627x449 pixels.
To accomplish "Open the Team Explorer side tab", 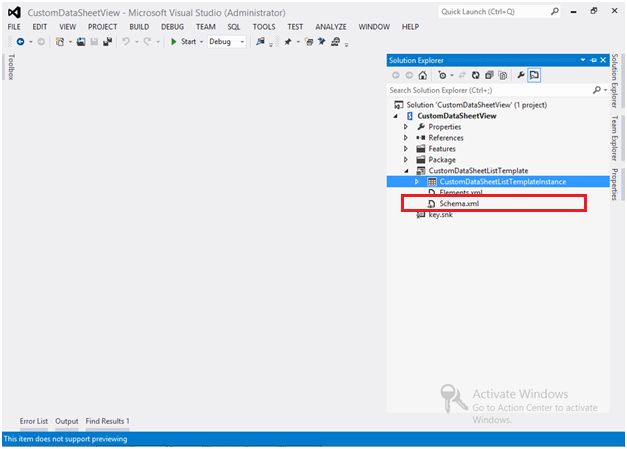I will (614, 138).
